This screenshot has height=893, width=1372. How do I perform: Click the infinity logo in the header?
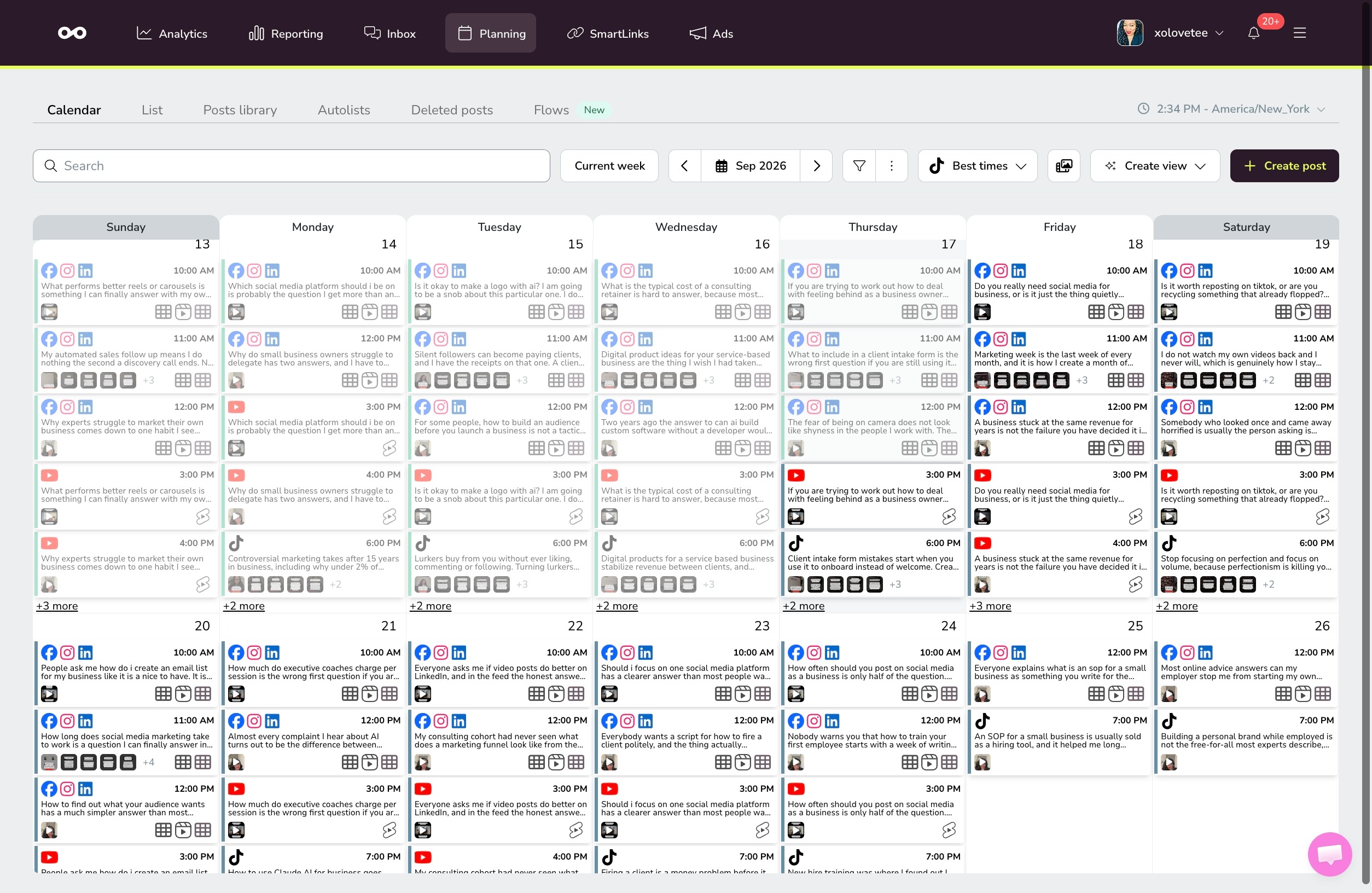tap(72, 33)
